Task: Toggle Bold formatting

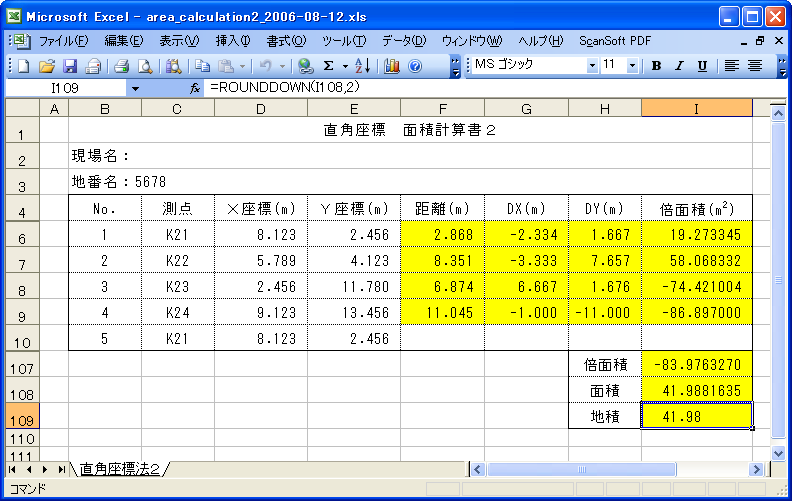Action: [656, 66]
